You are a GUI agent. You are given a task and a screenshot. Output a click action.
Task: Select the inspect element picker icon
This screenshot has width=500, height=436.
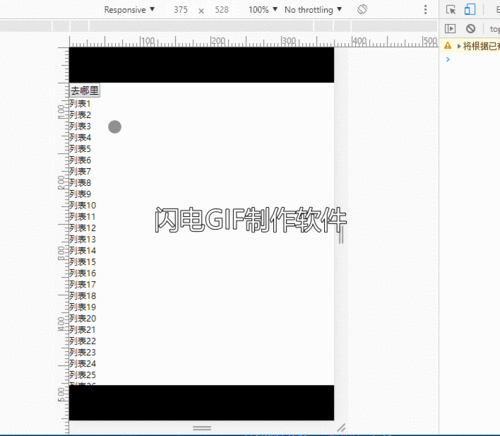[451, 10]
